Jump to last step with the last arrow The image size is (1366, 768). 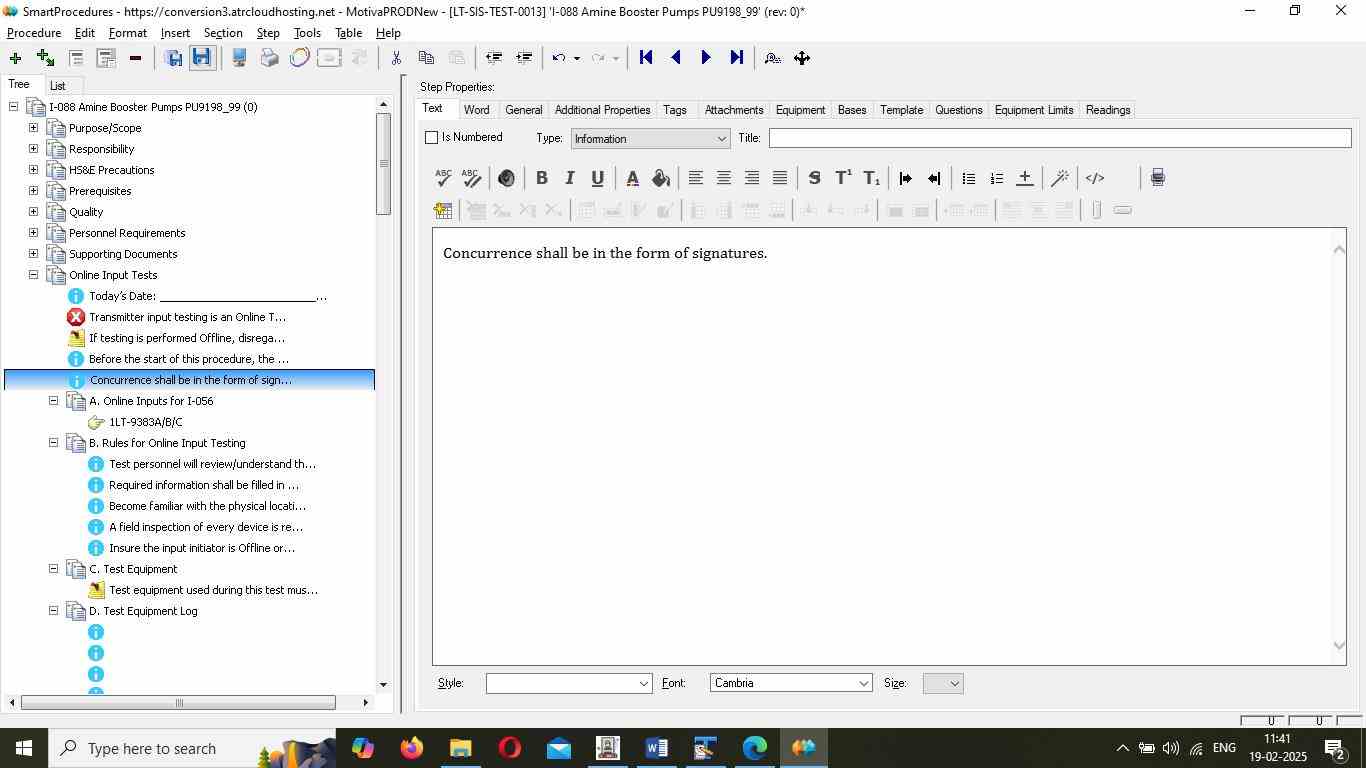737,58
